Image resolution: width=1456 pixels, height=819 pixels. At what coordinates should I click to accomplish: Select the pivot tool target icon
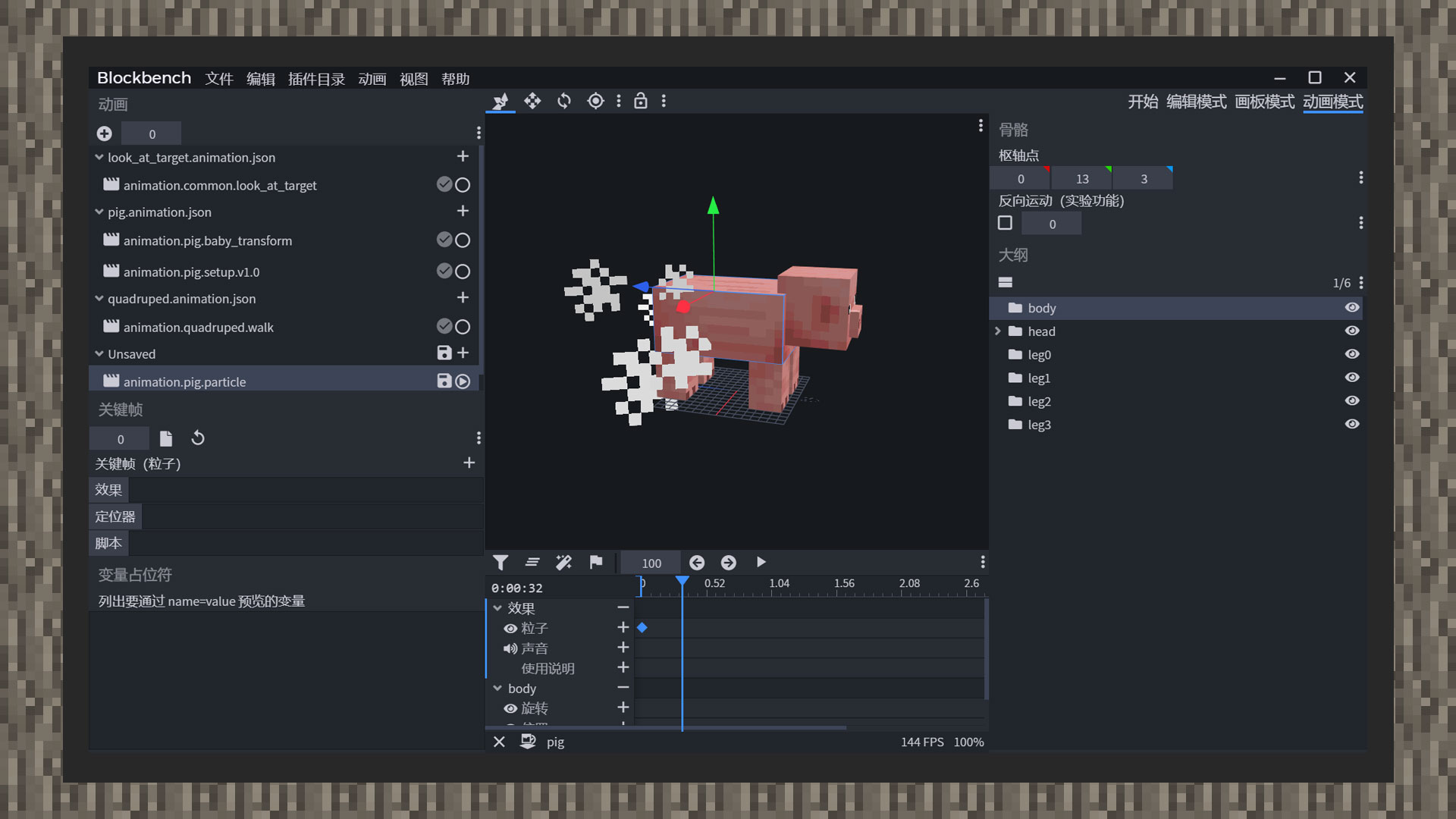(596, 101)
